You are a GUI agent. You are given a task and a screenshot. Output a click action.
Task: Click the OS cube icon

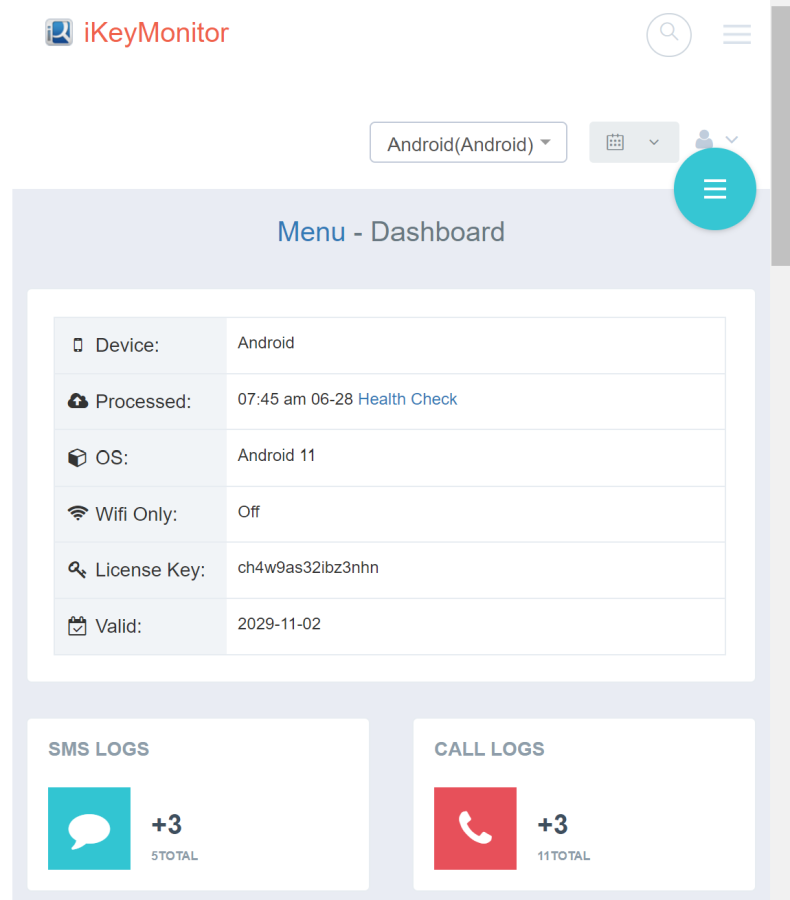[x=77, y=457]
